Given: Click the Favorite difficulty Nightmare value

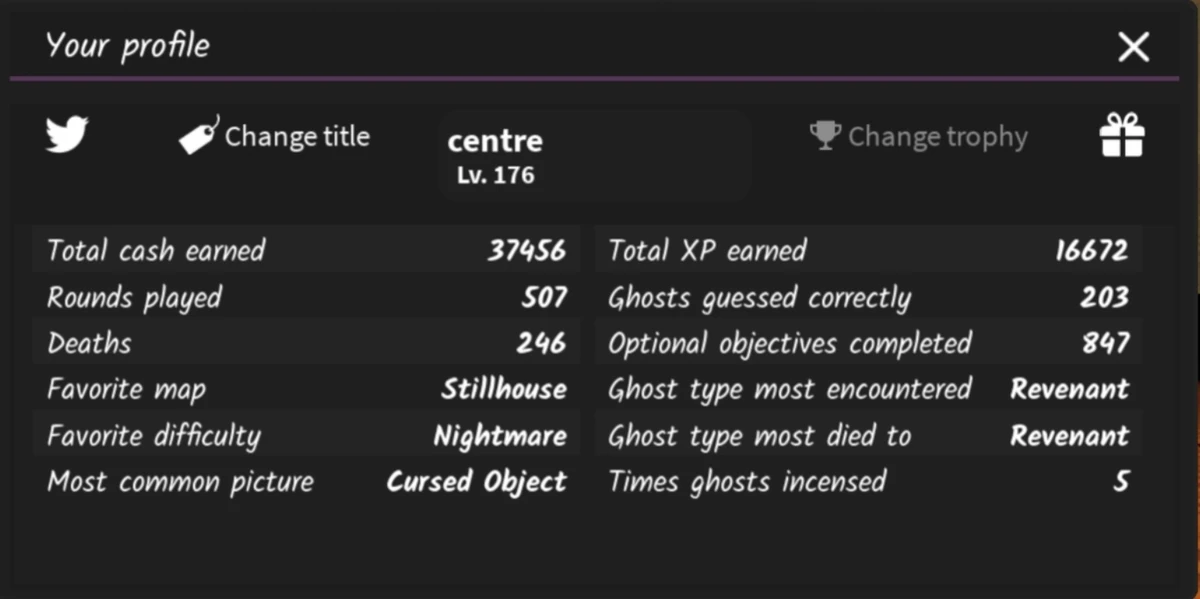Looking at the screenshot, I should click(499, 436).
